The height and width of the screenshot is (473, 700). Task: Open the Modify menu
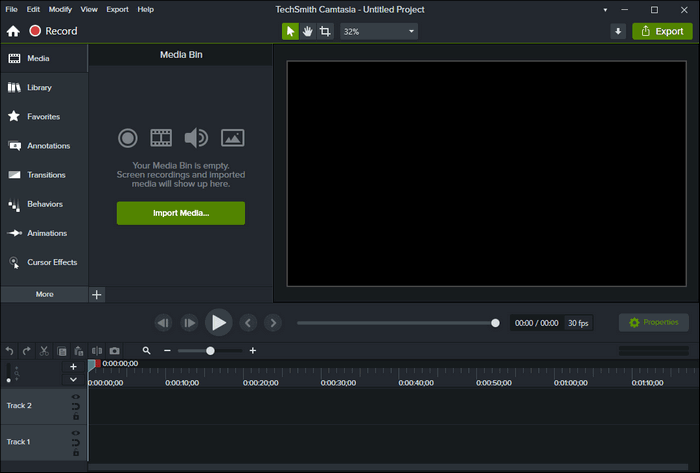tap(59, 9)
